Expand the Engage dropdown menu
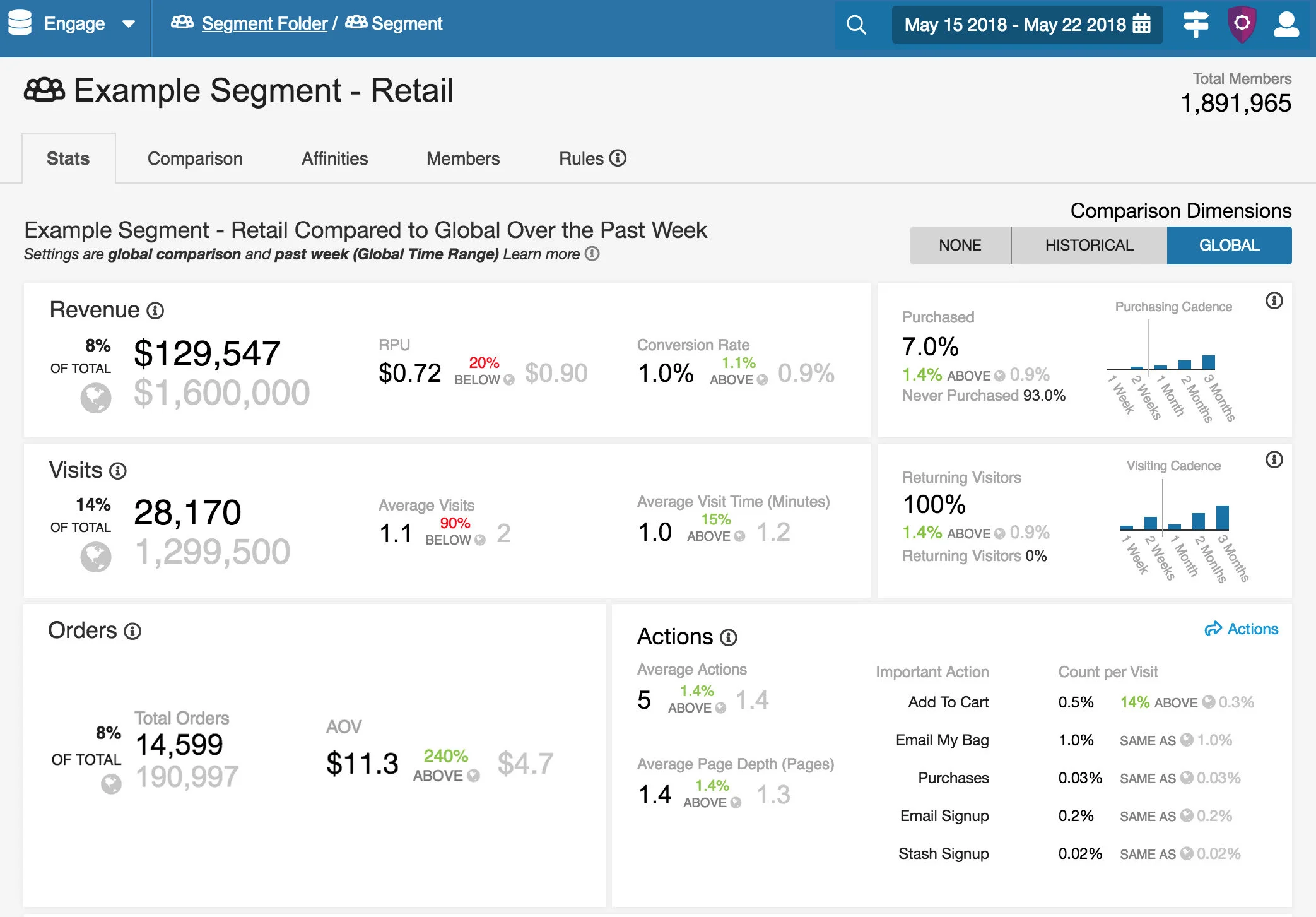This screenshot has height=917, width=1316. [x=129, y=25]
